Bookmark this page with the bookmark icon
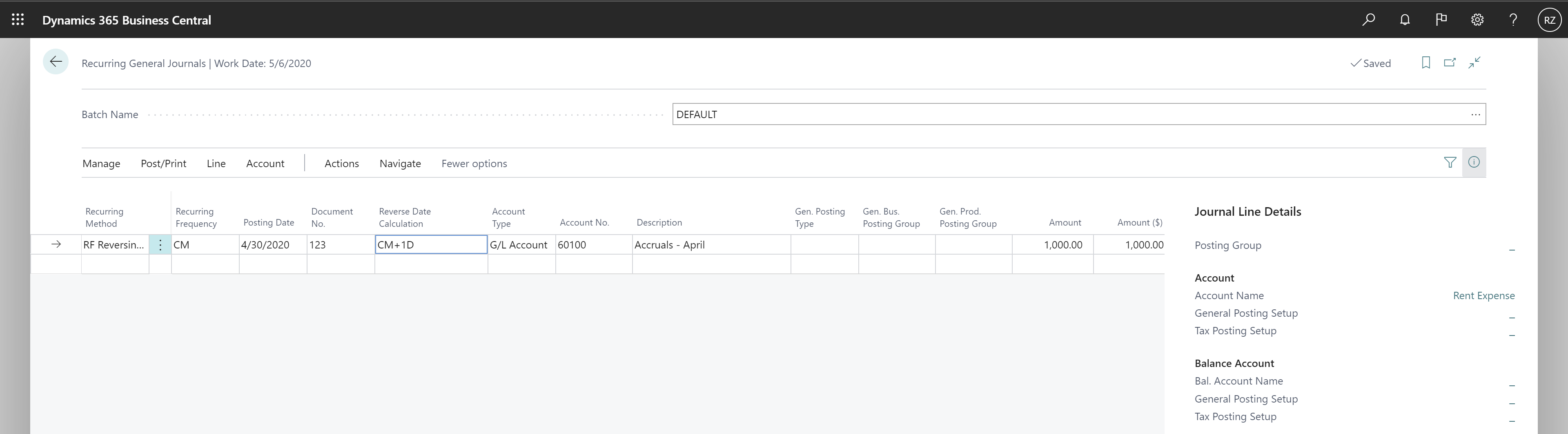This screenshot has height=434, width=1568. click(1426, 63)
